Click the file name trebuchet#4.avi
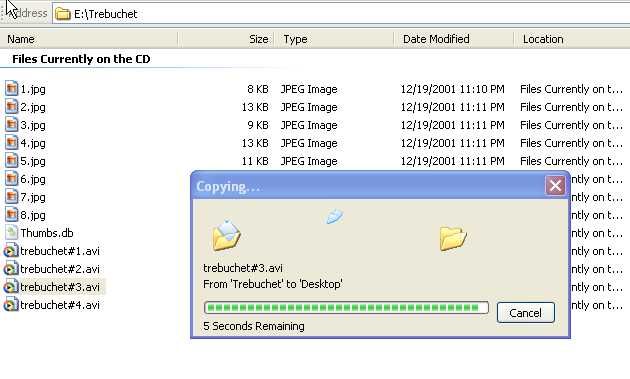The image size is (630, 379). (x=60, y=305)
